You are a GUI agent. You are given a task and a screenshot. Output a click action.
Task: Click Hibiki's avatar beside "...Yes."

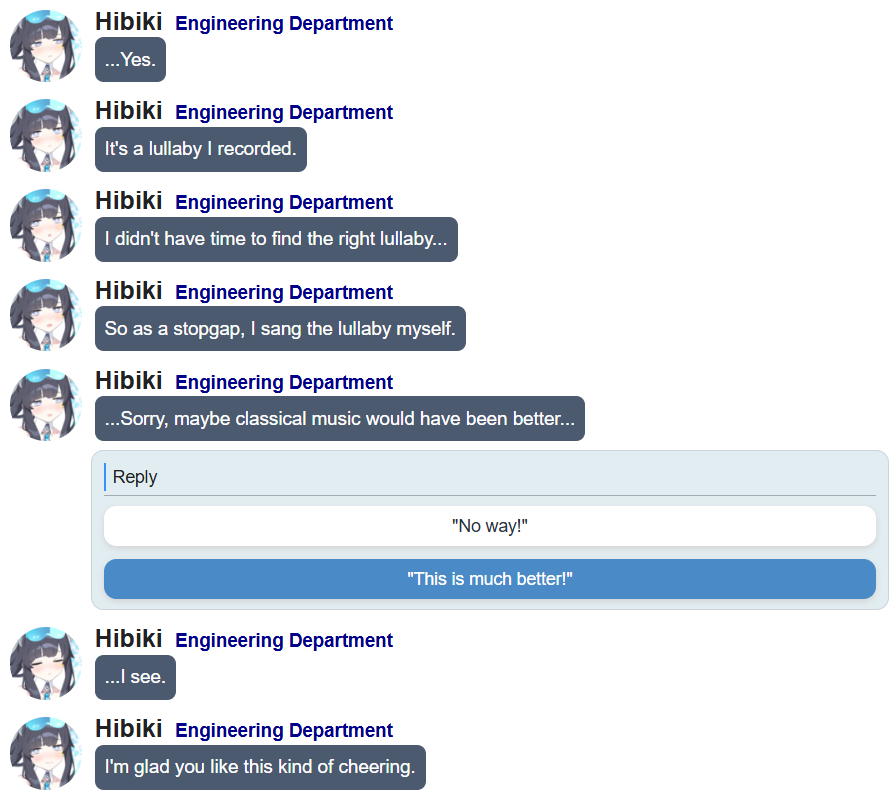click(x=46, y=46)
